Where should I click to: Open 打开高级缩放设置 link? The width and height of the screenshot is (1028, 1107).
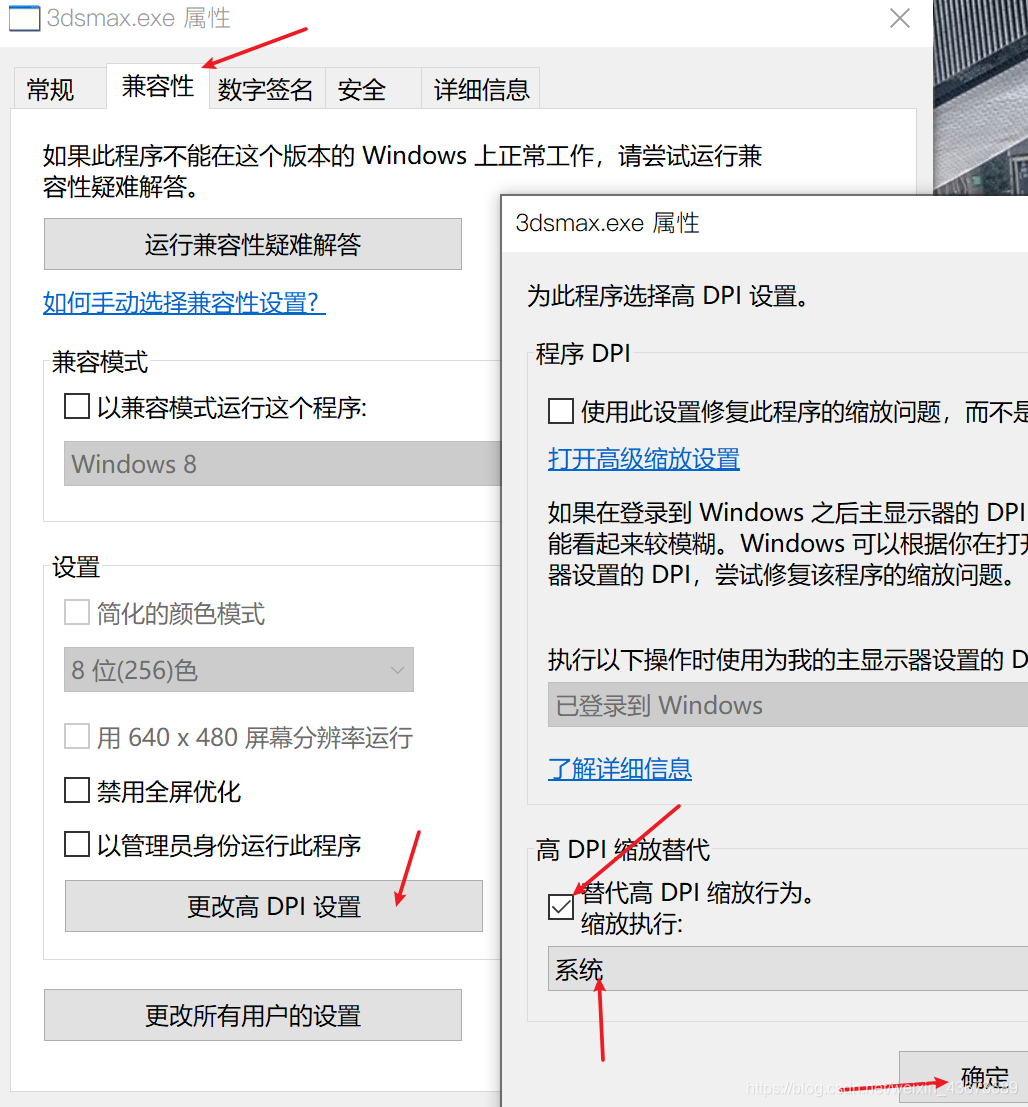(x=644, y=459)
